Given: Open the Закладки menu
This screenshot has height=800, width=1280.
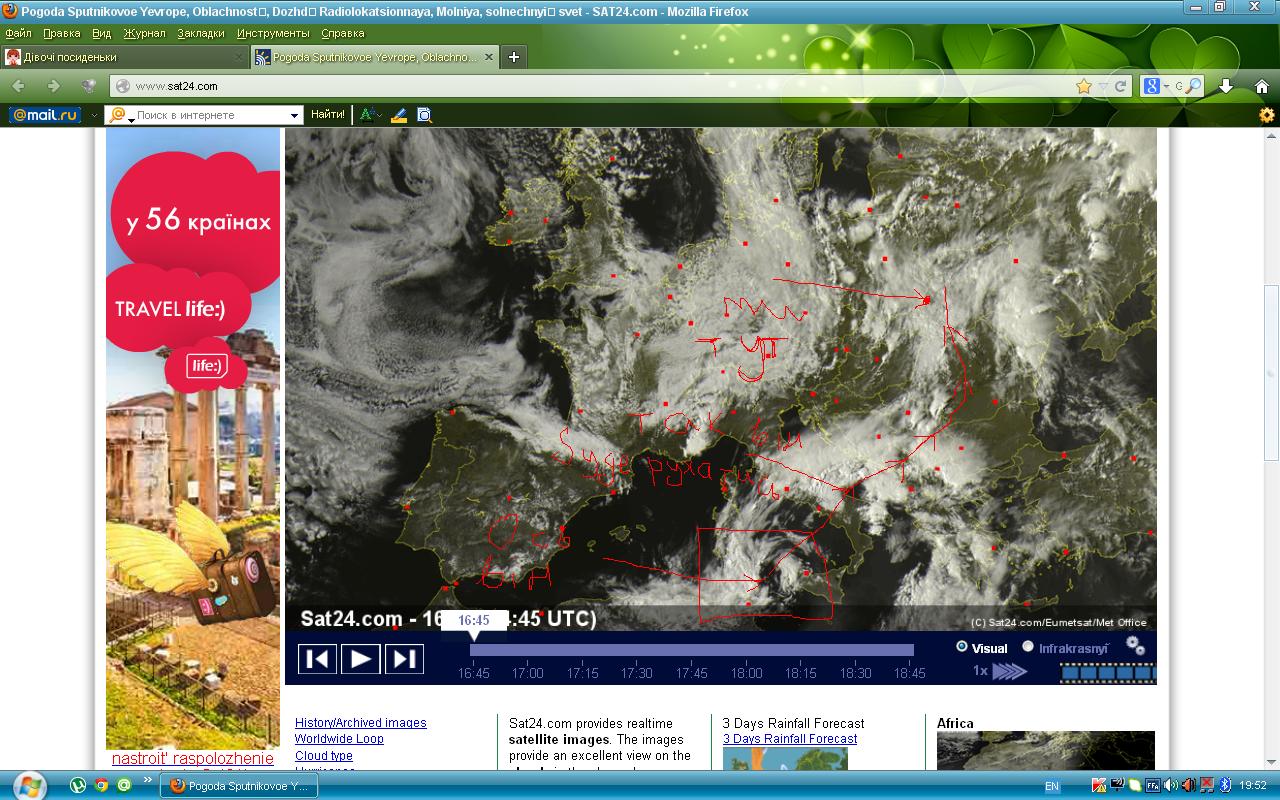Looking at the screenshot, I should pos(201,33).
